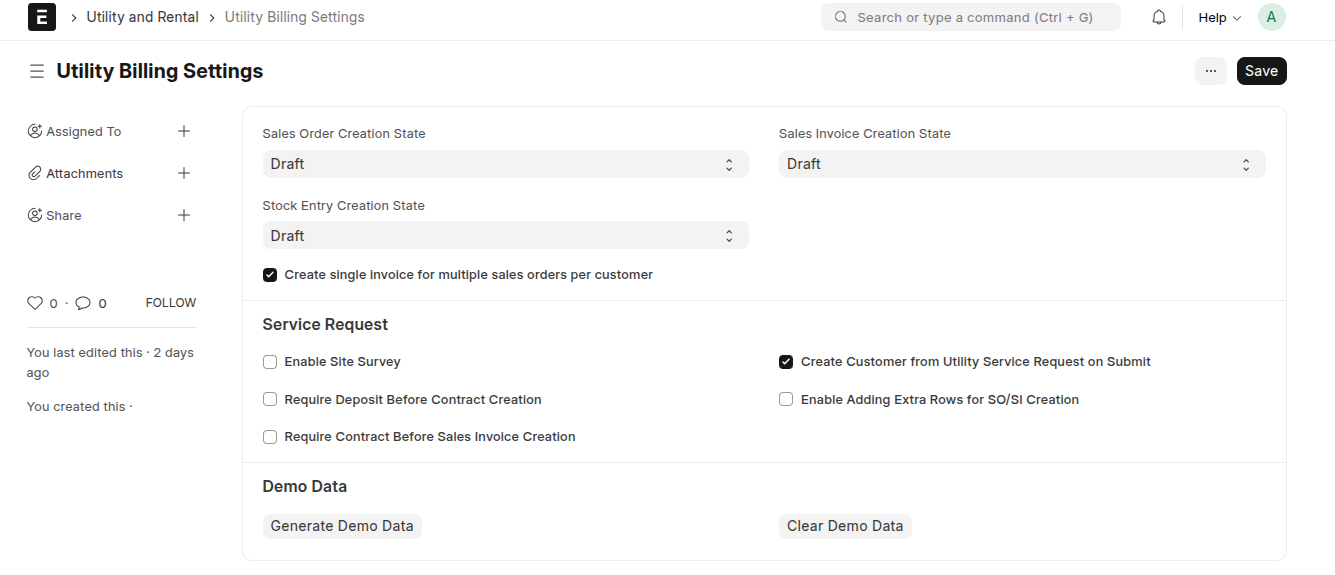Image resolution: width=1335 pixels, height=575 pixels.
Task: Like this document with the heart icon
Action: [x=35, y=303]
